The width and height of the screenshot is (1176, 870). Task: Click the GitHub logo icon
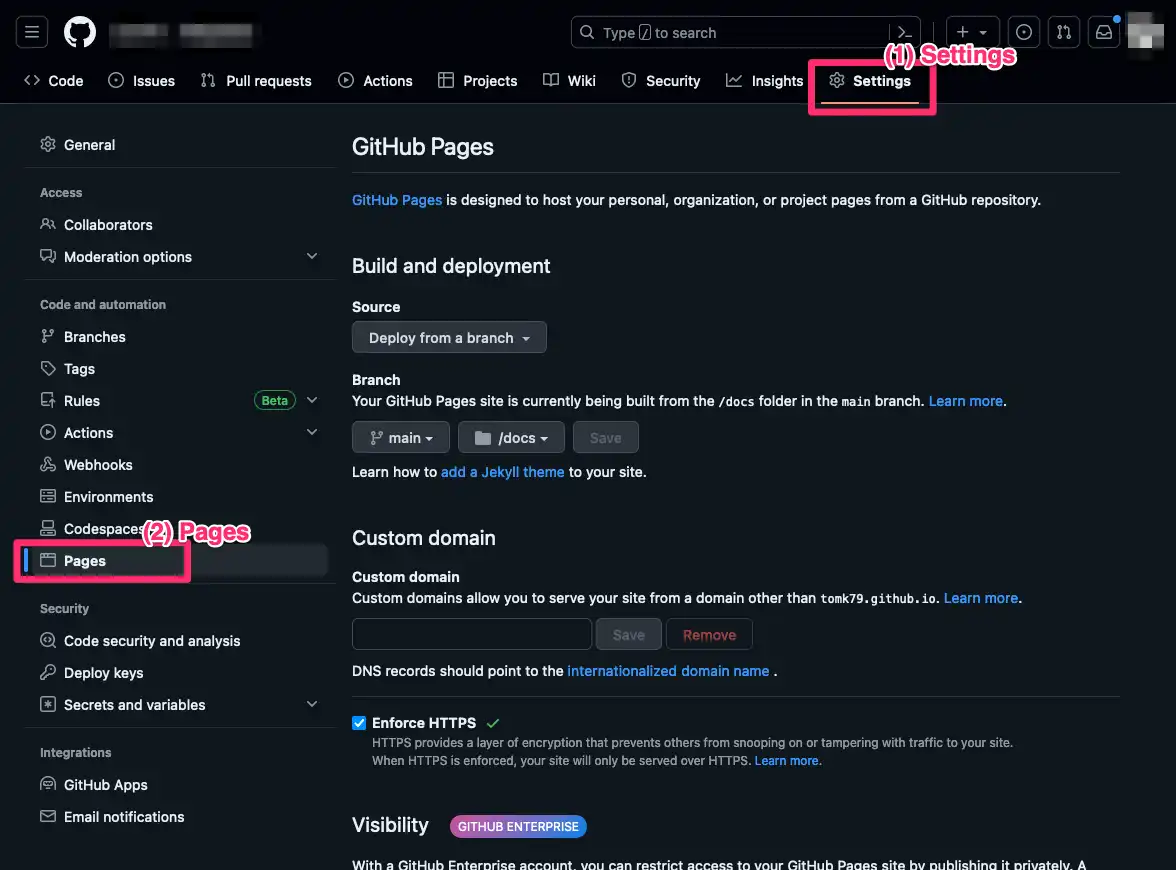tap(80, 32)
